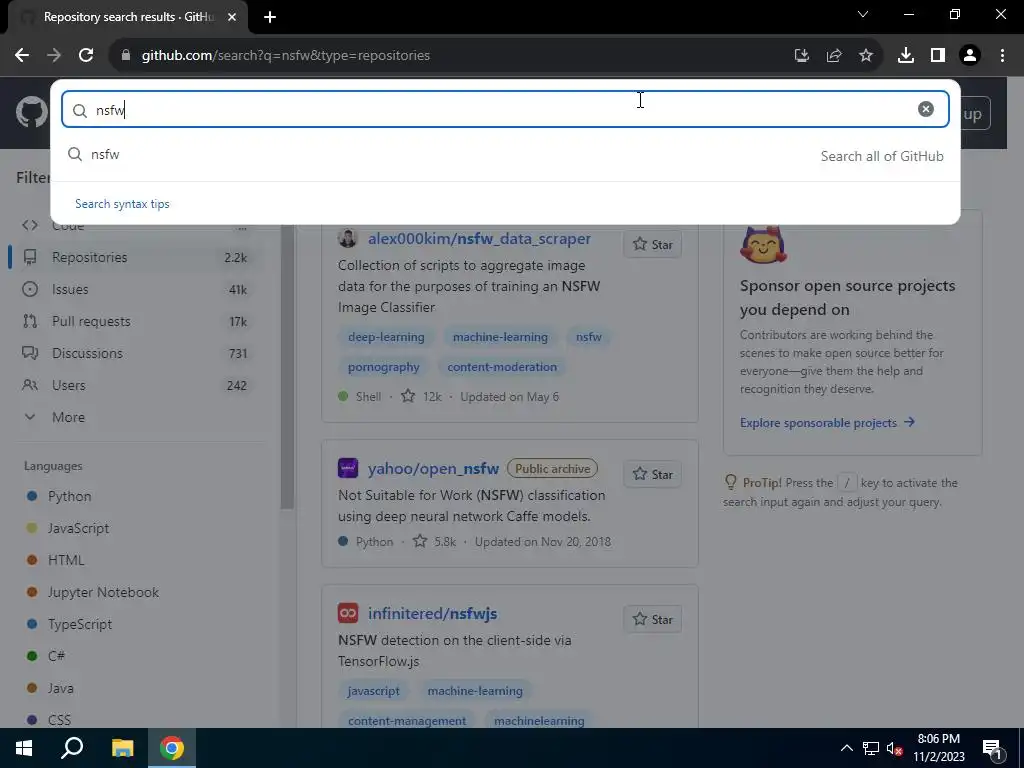Click the filter sidebar vertical scrollbar
The width and height of the screenshot is (1024, 768).
pos(287,366)
